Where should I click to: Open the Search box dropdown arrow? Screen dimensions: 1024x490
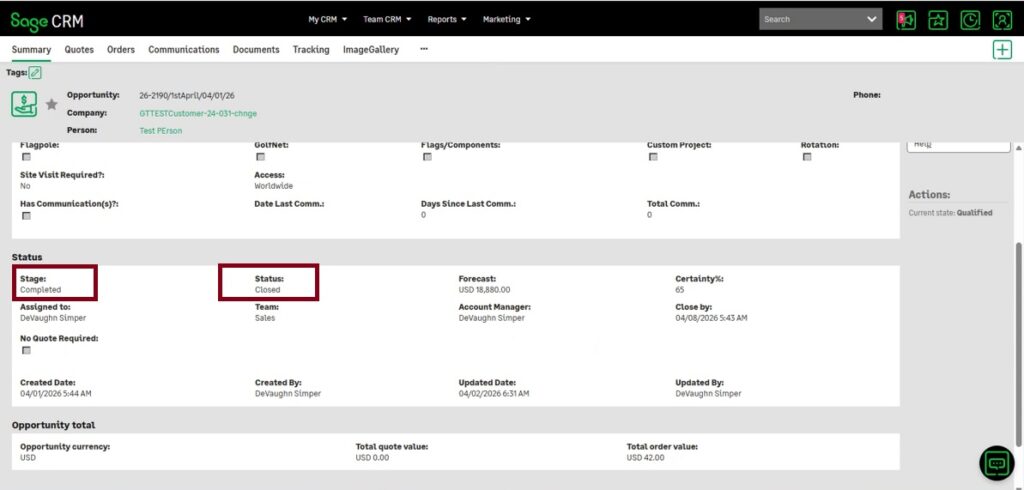click(872, 19)
